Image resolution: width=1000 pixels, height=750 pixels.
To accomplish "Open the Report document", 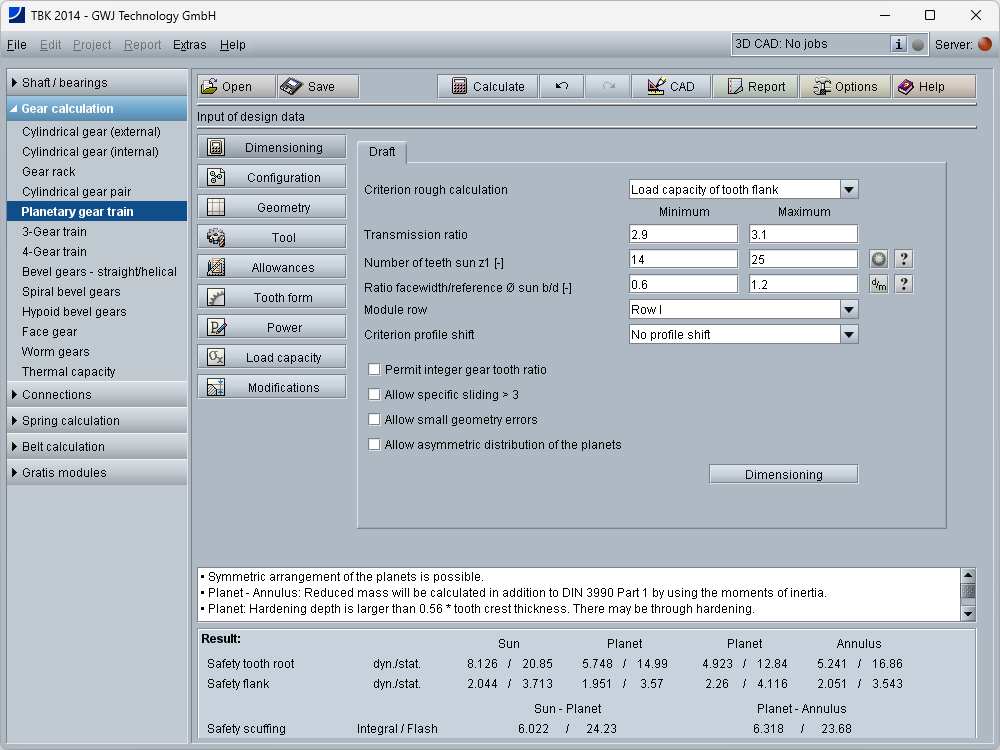I will tap(755, 87).
